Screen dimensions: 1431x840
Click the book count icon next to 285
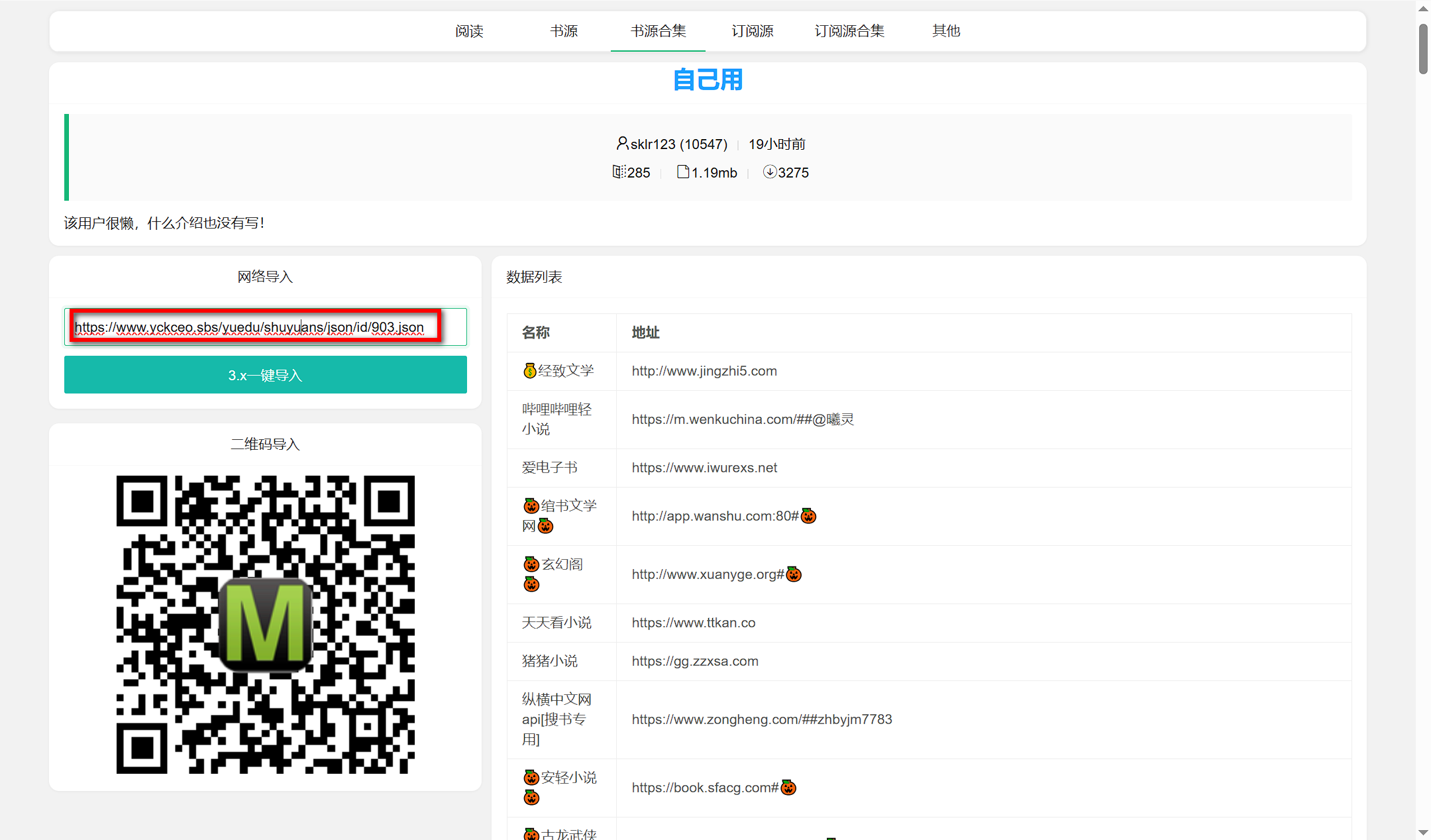click(x=619, y=172)
